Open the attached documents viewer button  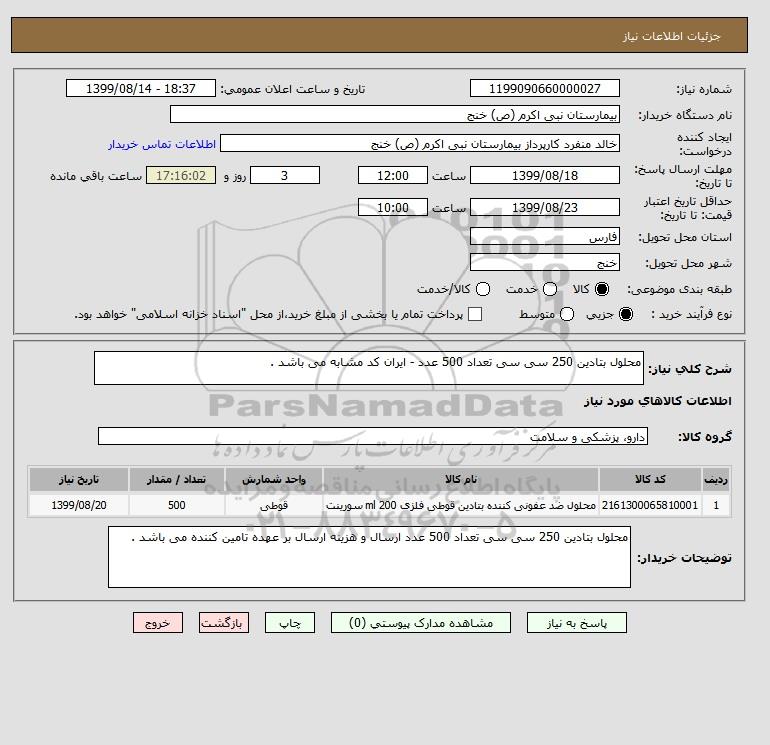pos(421,623)
